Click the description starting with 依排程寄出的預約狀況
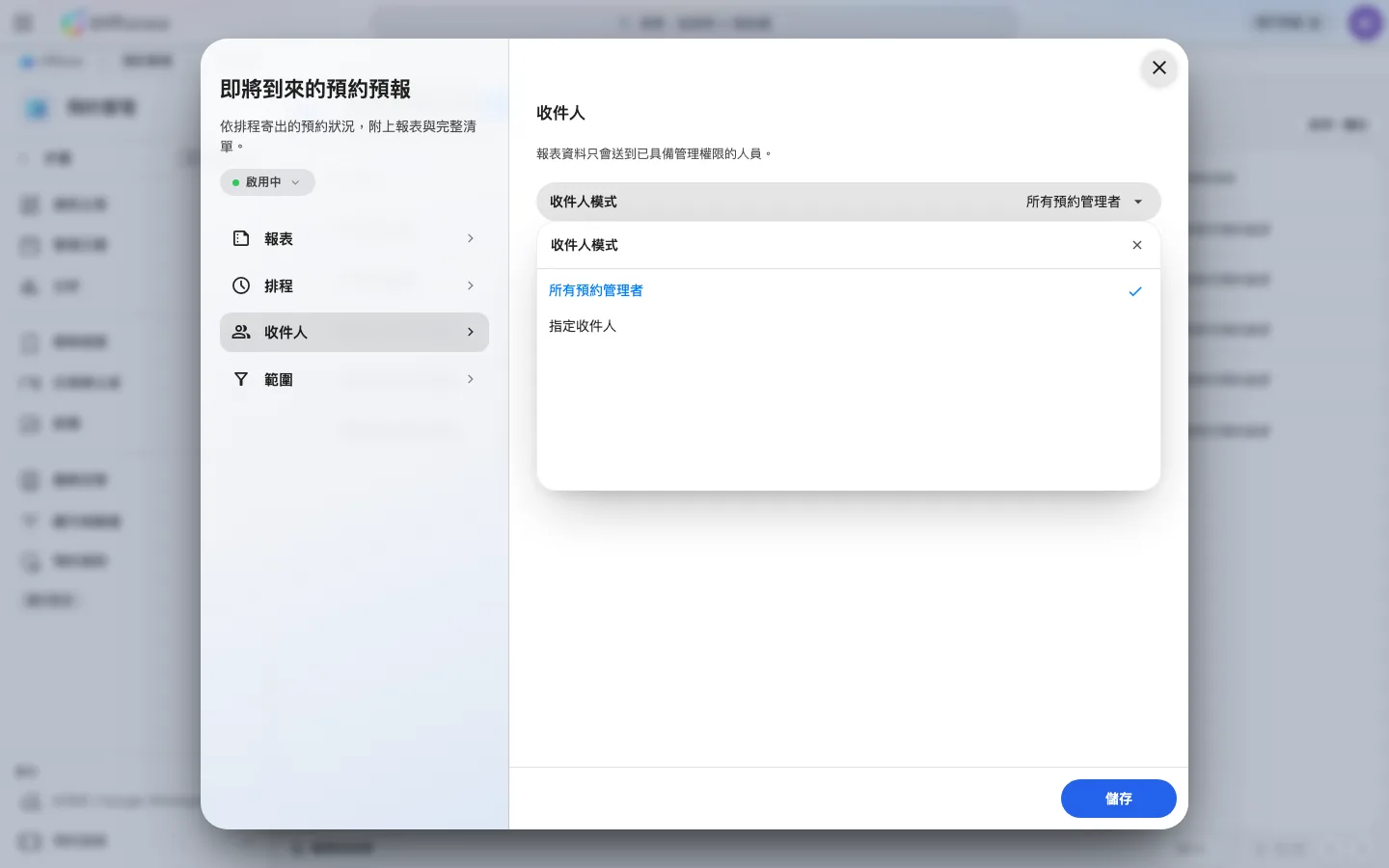This screenshot has width=1389, height=868. tap(348, 136)
